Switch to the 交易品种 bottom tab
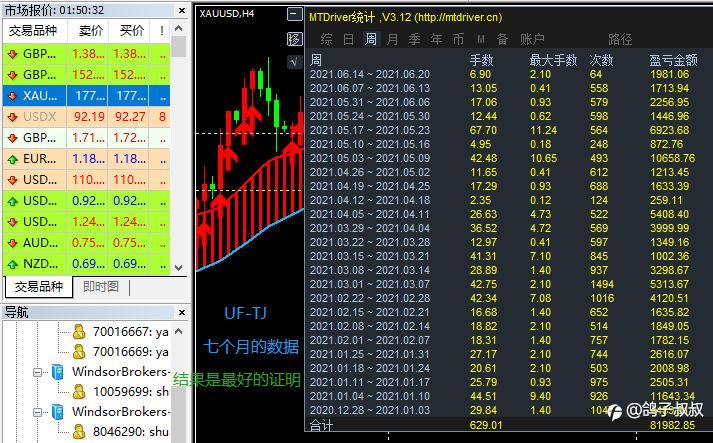The image size is (713, 443). click(x=38, y=287)
